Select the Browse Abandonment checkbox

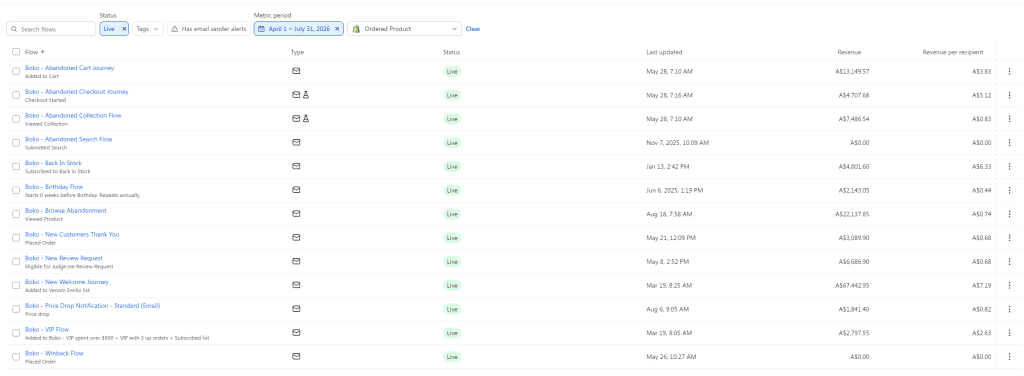[16, 214]
